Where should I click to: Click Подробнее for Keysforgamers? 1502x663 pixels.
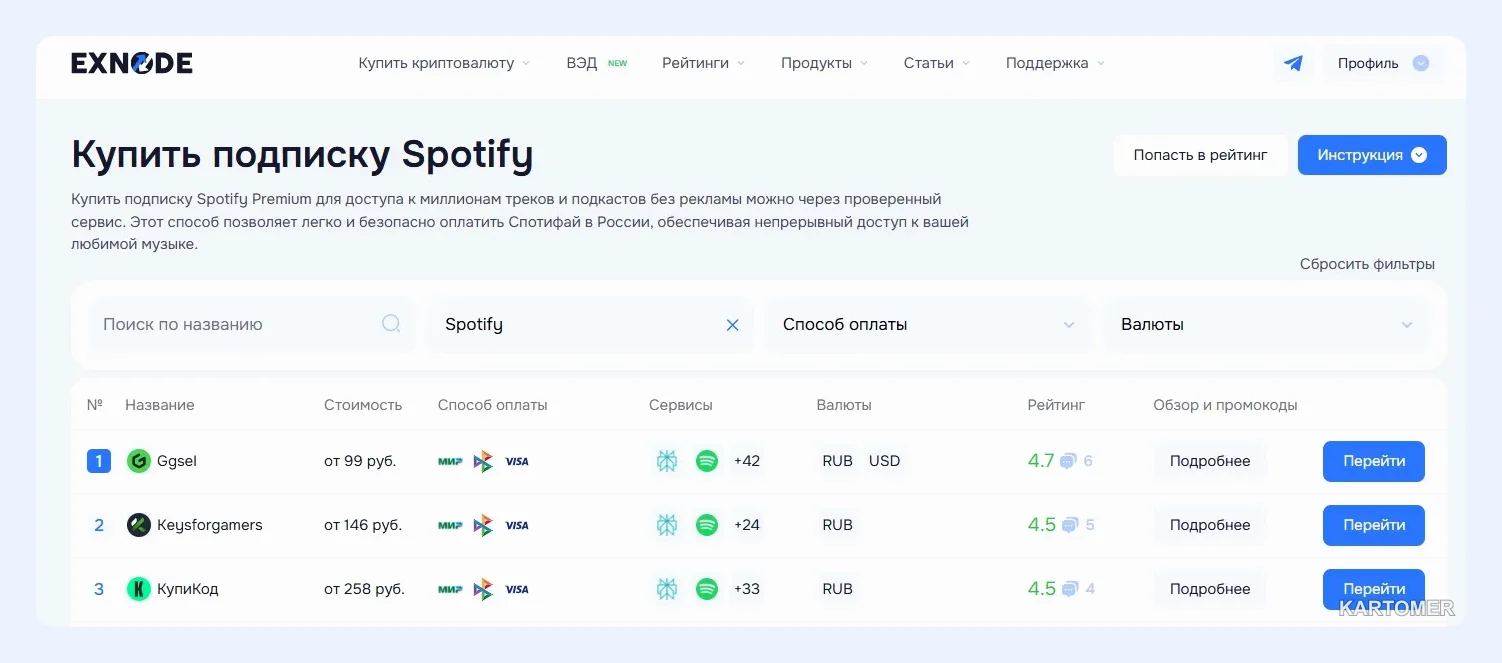pos(1210,525)
